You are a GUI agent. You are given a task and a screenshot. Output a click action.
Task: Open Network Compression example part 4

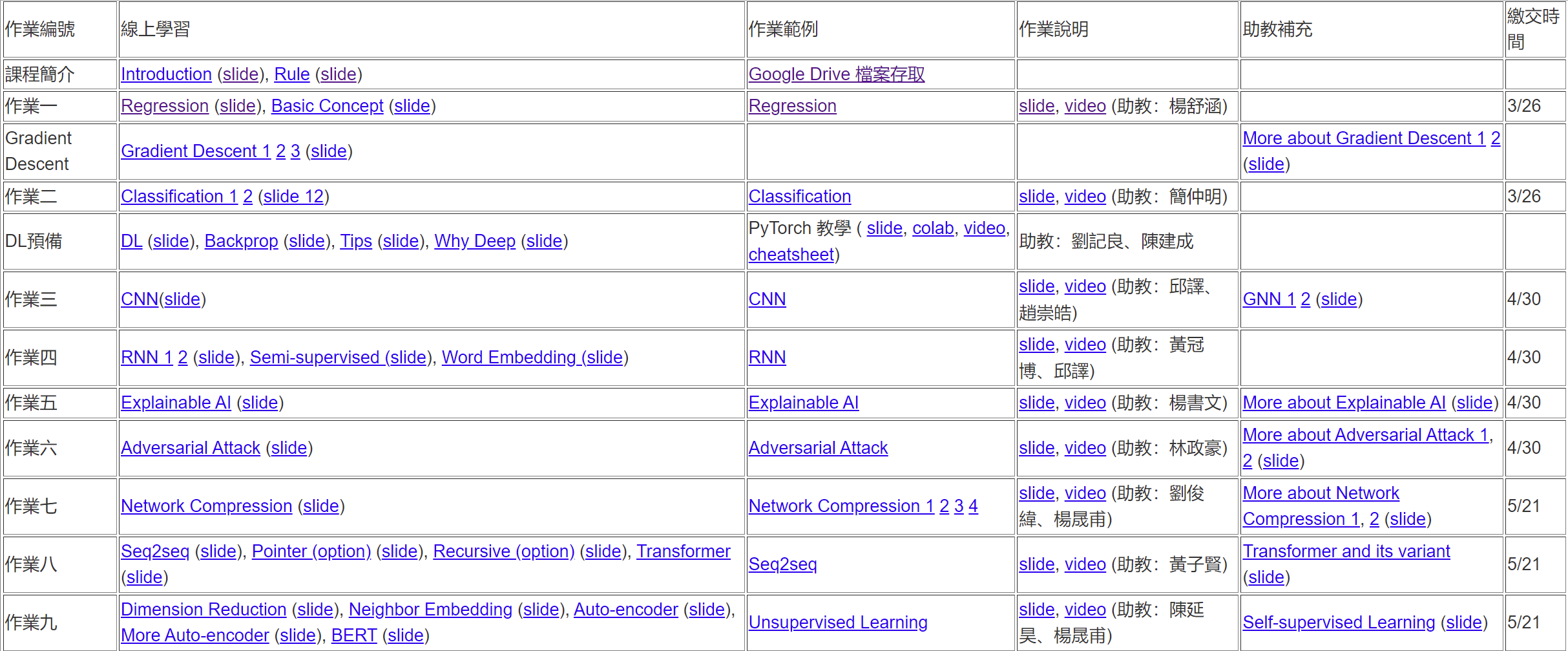(x=974, y=506)
